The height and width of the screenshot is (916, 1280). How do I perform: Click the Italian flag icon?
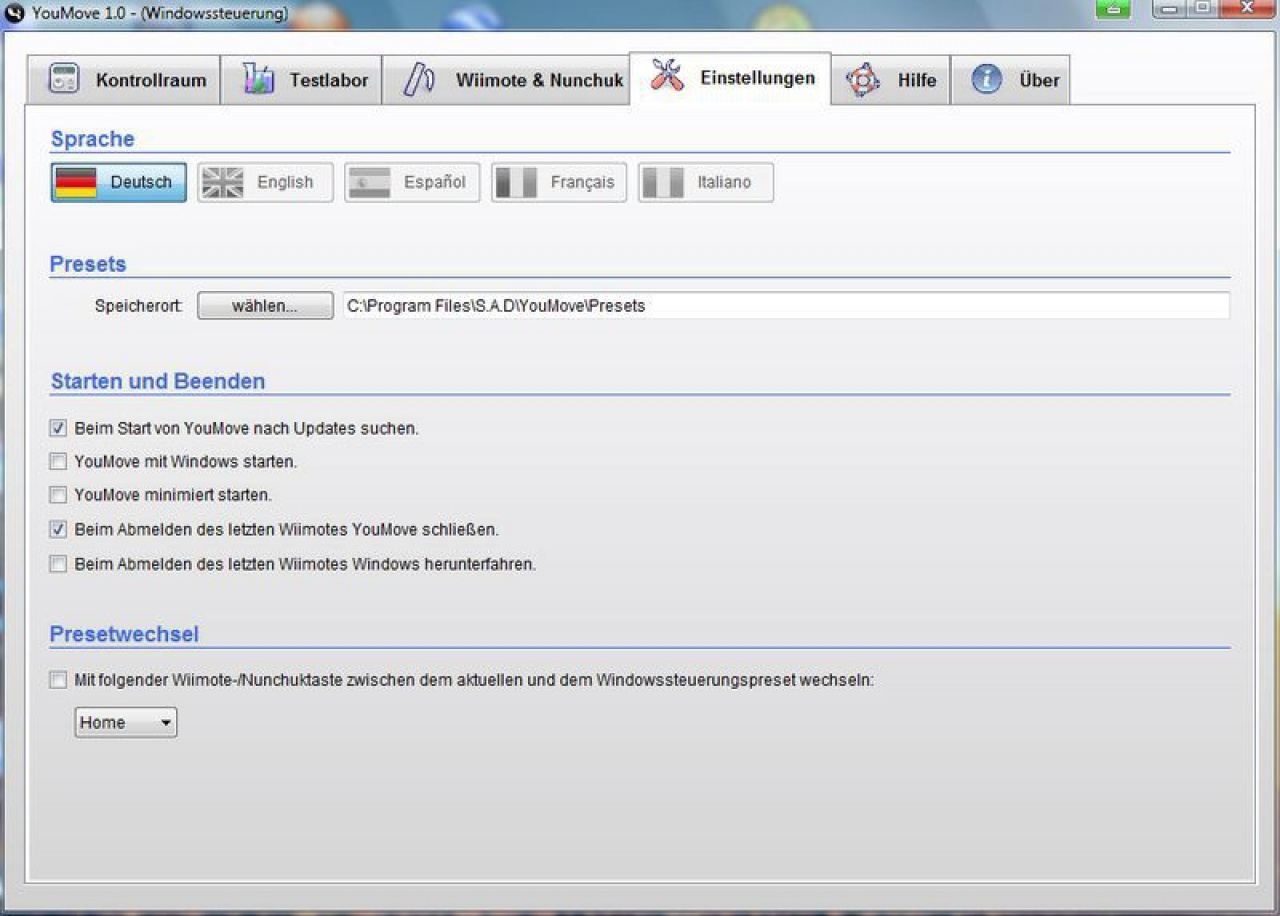click(663, 183)
